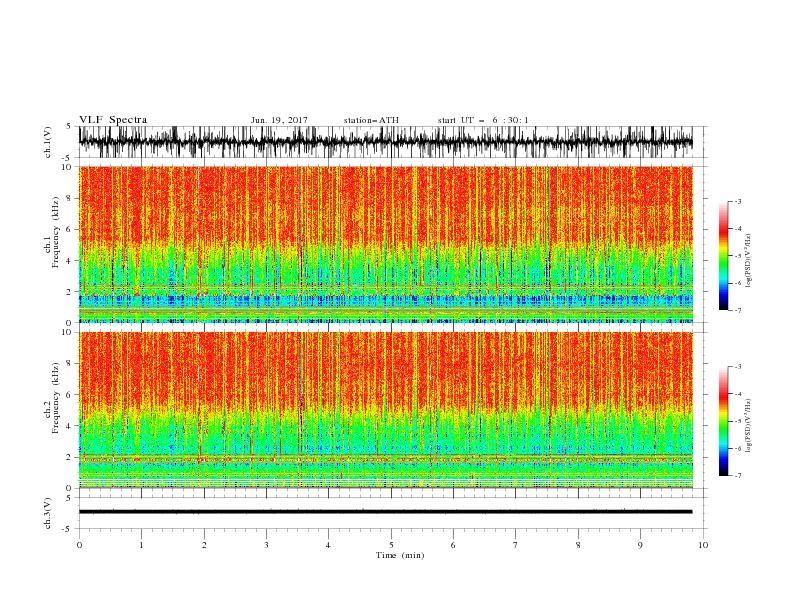This screenshot has width=792, height=612.
Task: Click the ch.1 "Frequency (kHz)" axis label
Action: point(56,233)
